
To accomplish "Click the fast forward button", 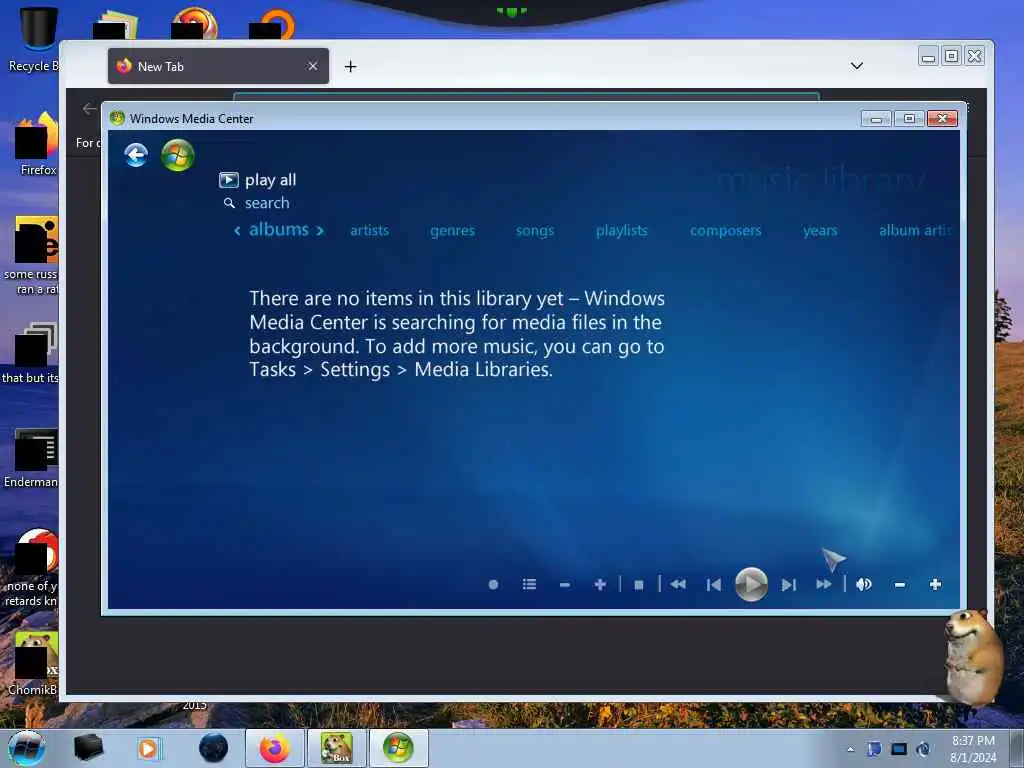I will [824, 584].
